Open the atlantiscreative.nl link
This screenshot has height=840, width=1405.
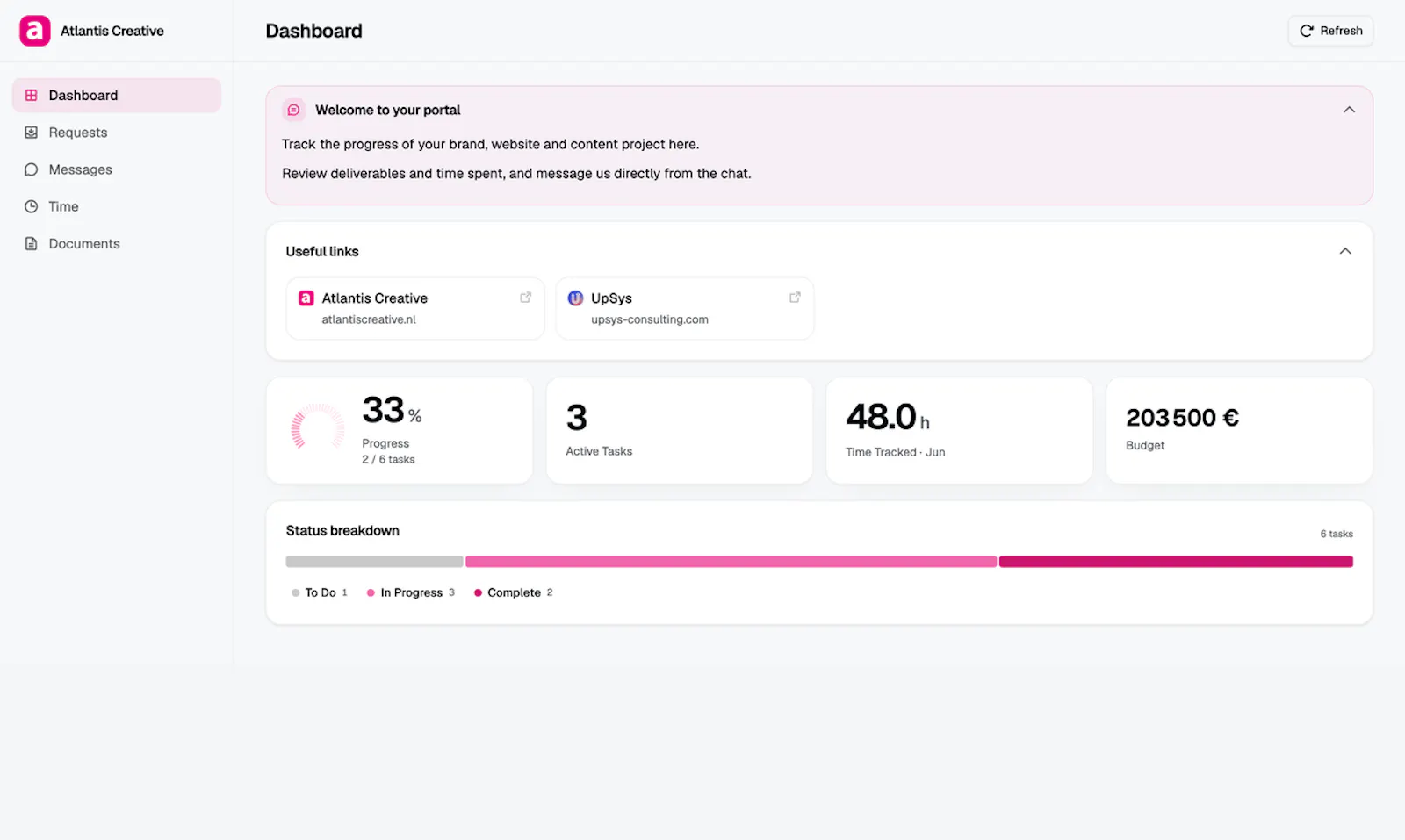[415, 308]
